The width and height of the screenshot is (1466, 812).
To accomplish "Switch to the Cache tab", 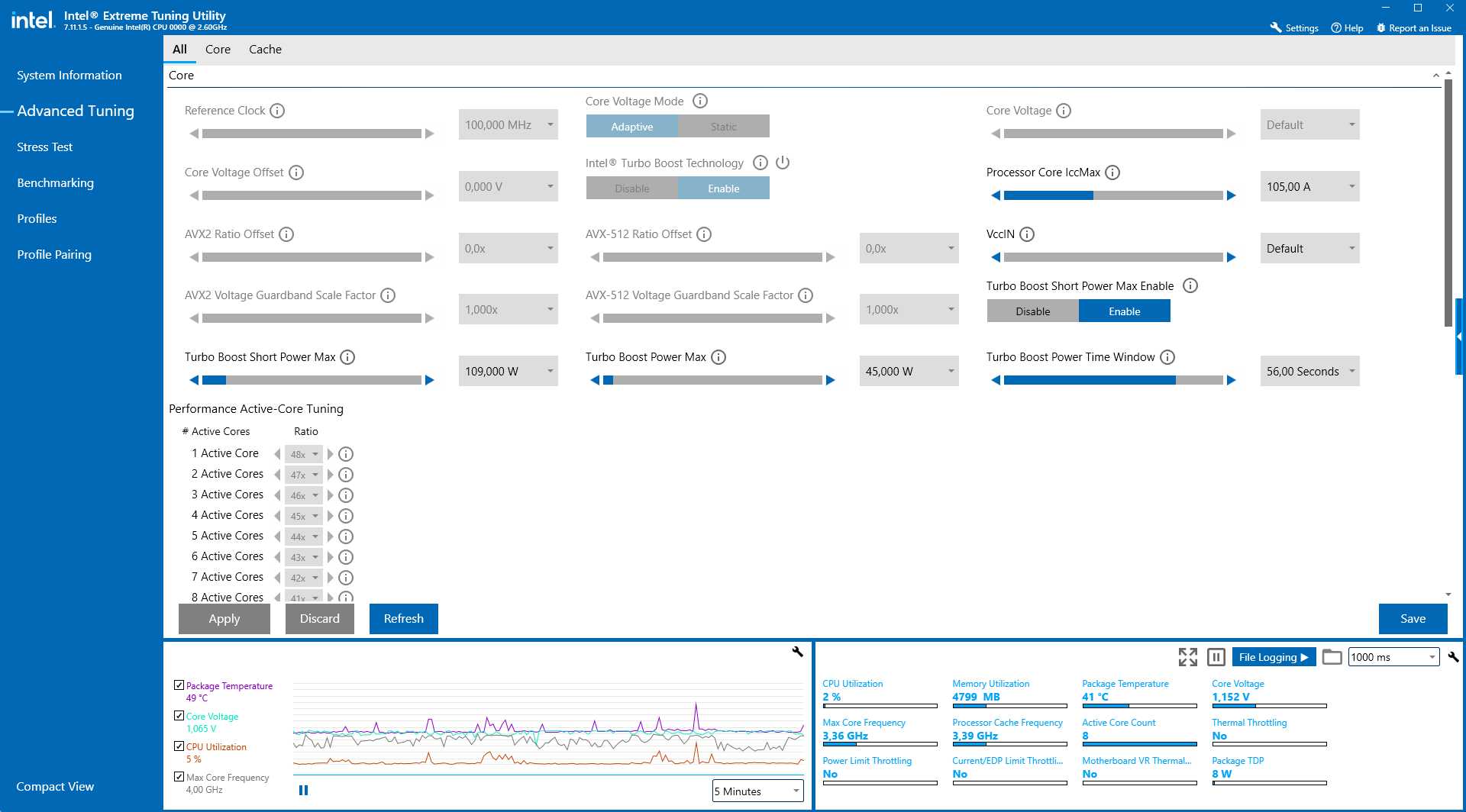I will (265, 50).
